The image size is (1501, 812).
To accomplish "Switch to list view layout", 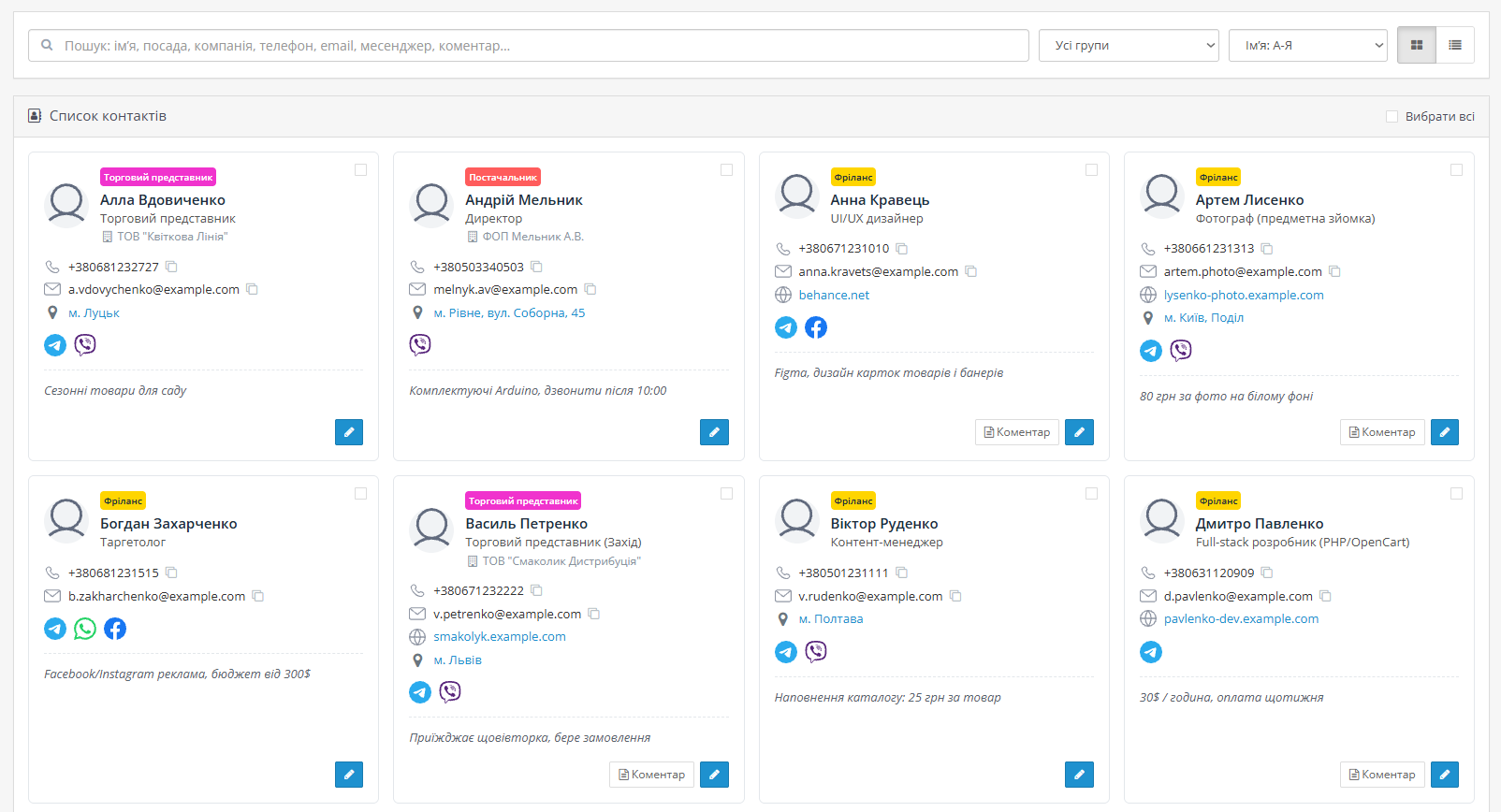I will 1455,45.
